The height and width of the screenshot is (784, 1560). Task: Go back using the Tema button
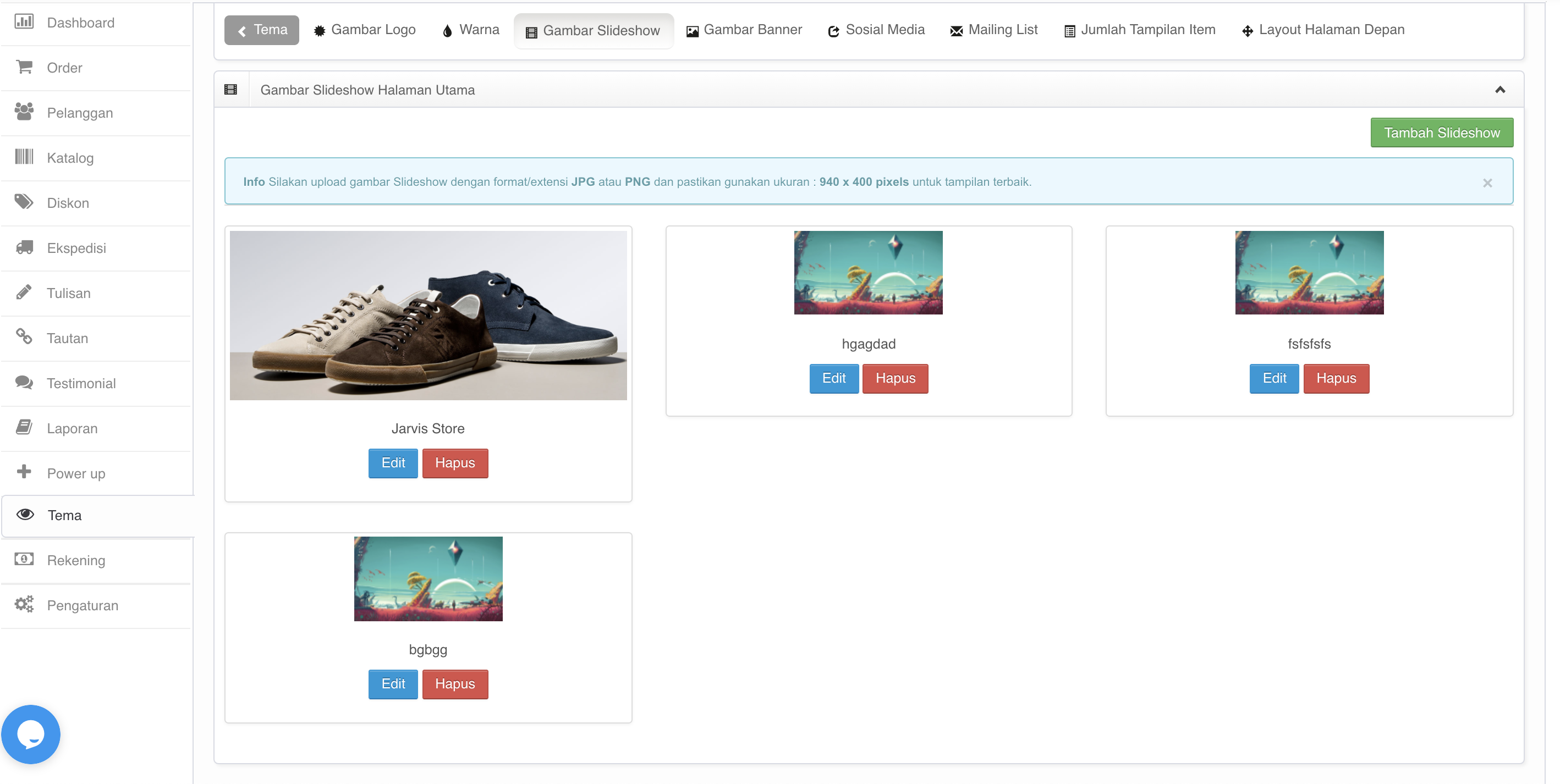(262, 30)
